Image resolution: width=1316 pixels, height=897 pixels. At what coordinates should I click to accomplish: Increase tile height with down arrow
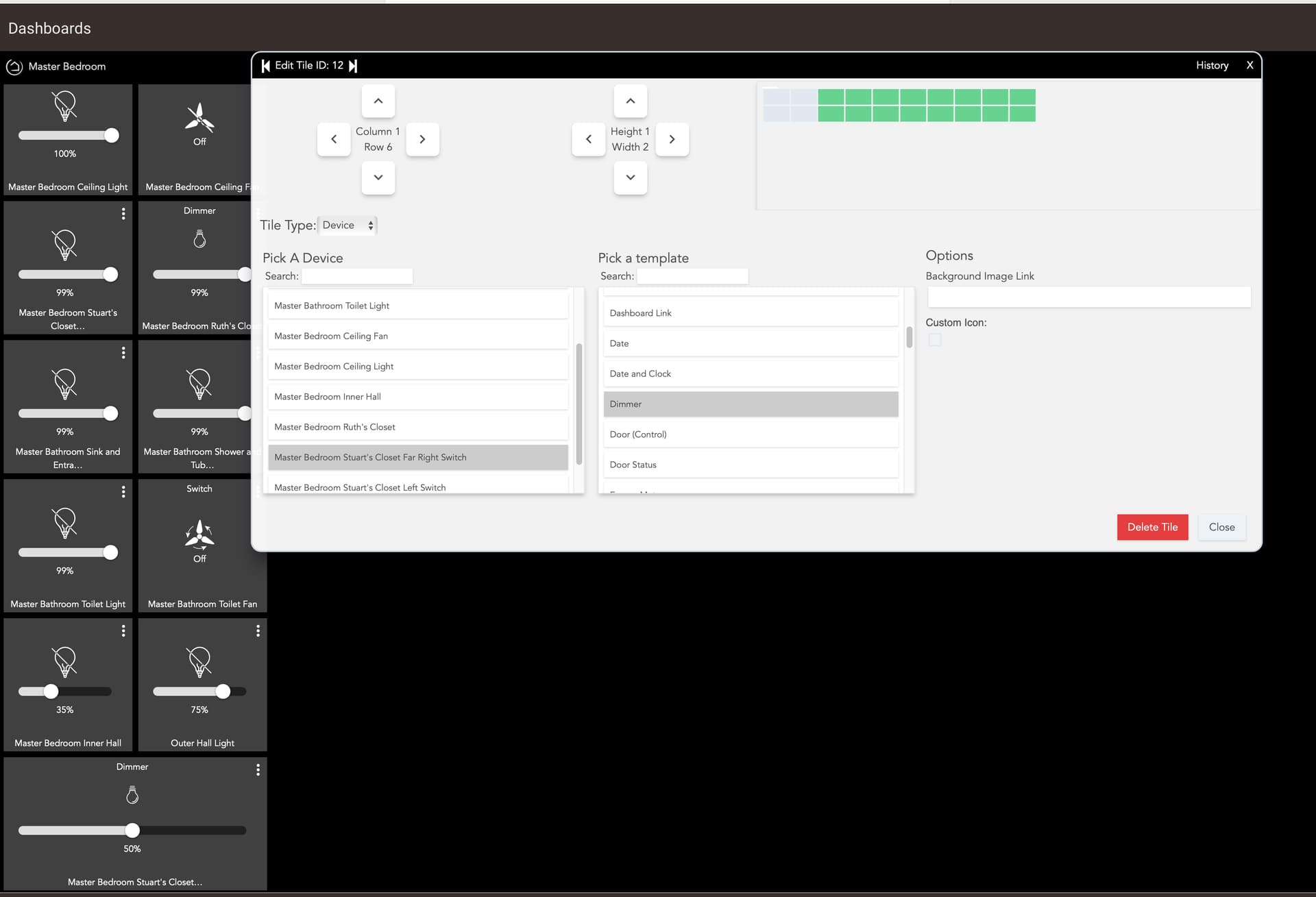point(631,177)
